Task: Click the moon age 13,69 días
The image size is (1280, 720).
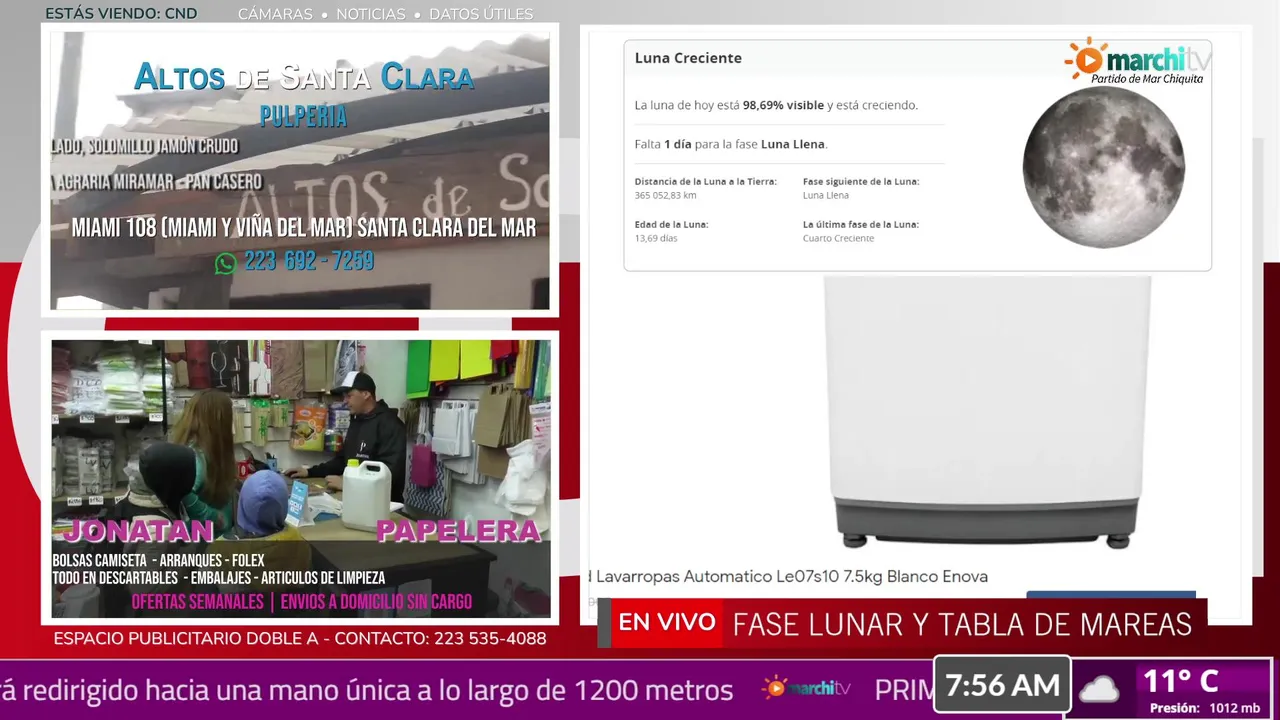Action: [656, 238]
